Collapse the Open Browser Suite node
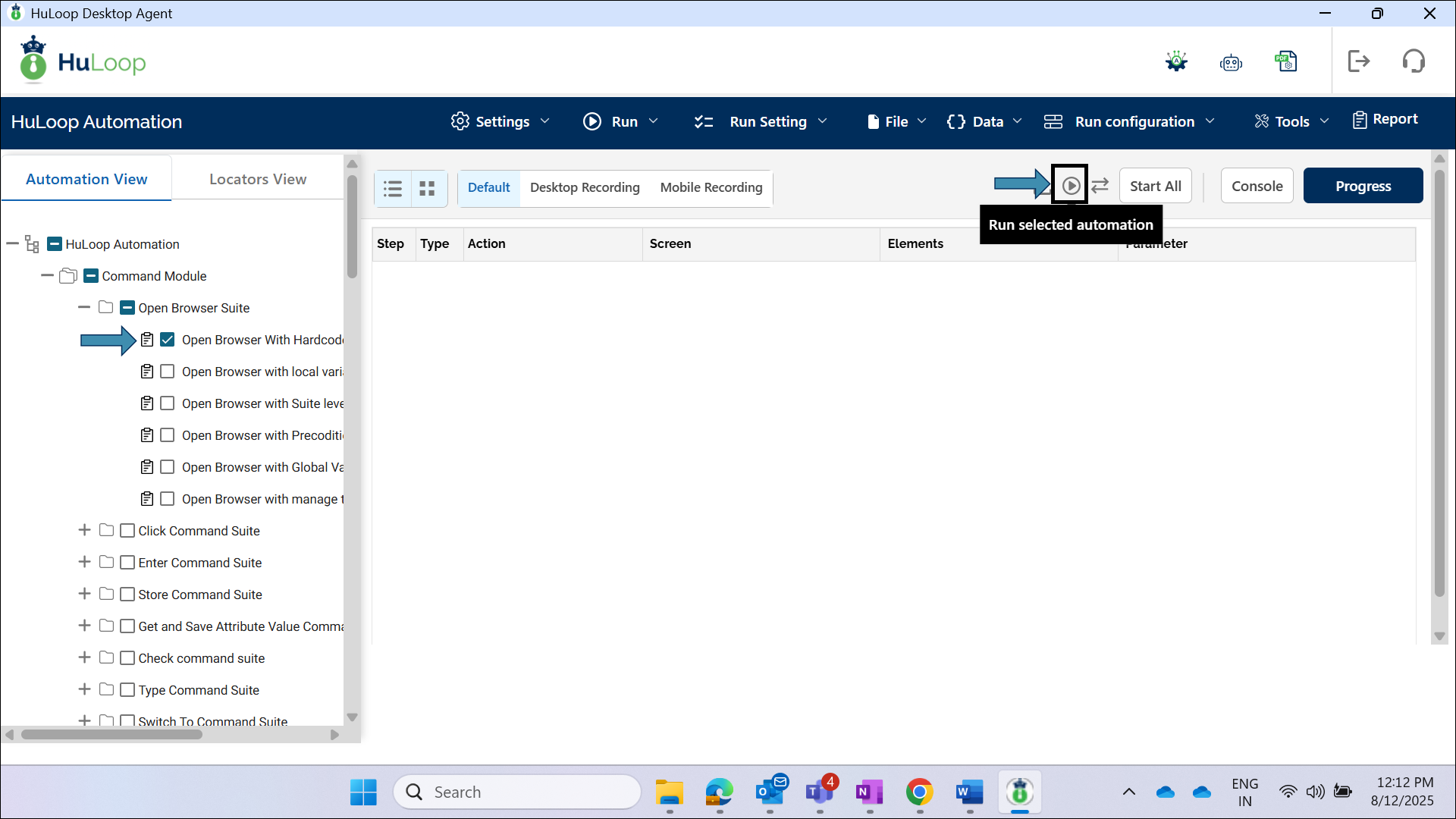 [x=84, y=307]
